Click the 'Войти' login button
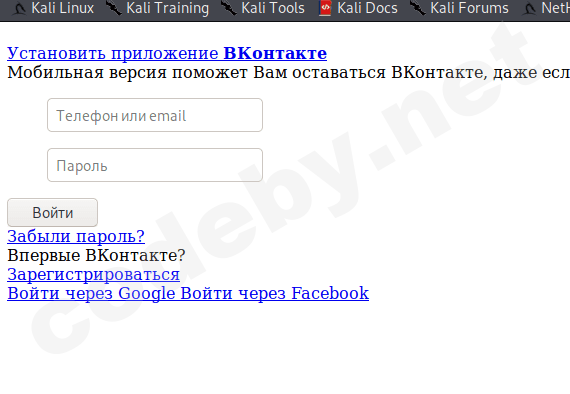Viewport: 570px width, 394px height. 52,212
